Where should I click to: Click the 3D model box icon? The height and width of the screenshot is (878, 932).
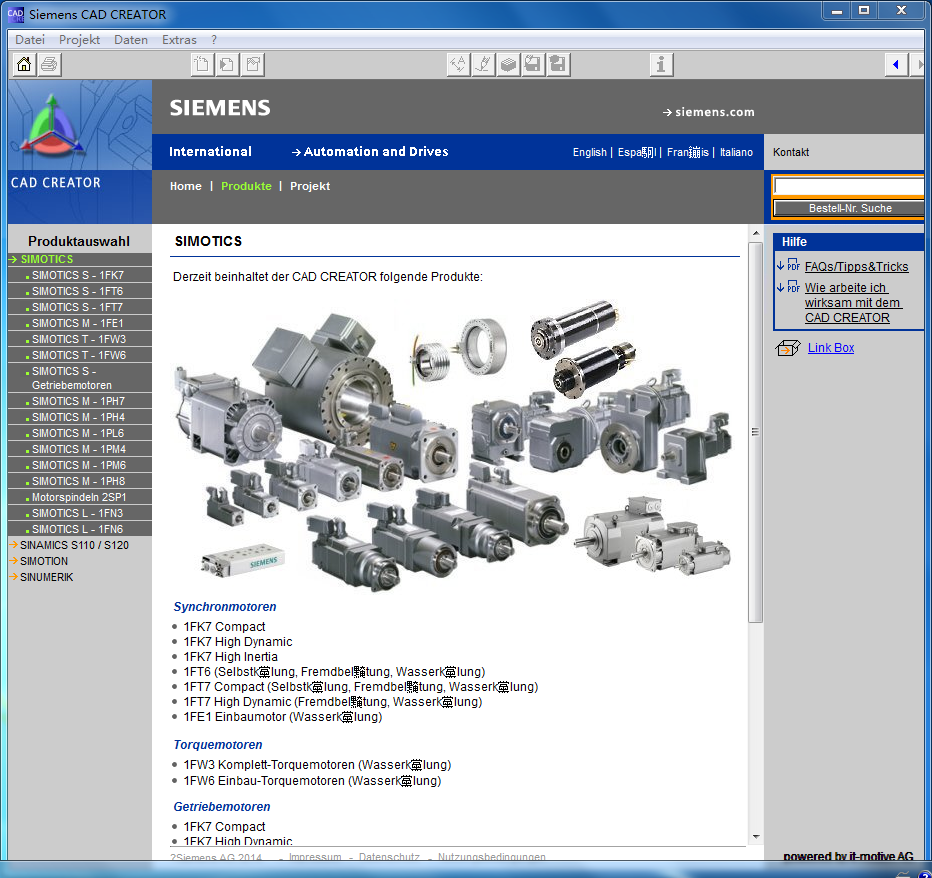[508, 64]
